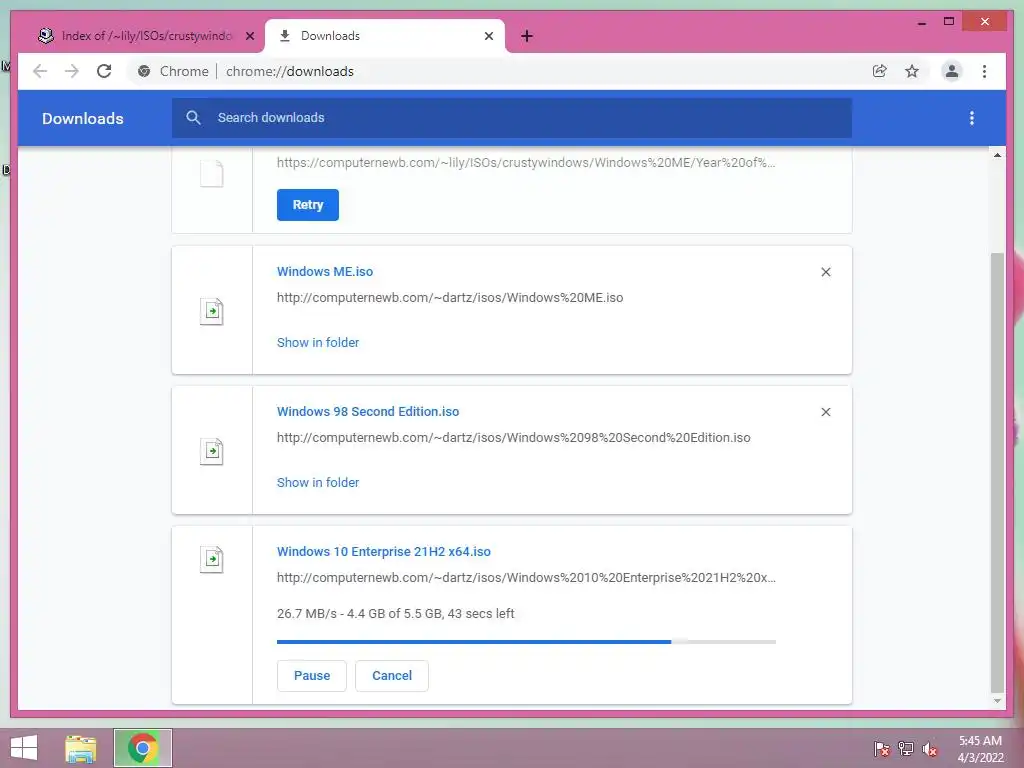Close the Downloads tab
1024x768 pixels.
[x=488, y=36]
